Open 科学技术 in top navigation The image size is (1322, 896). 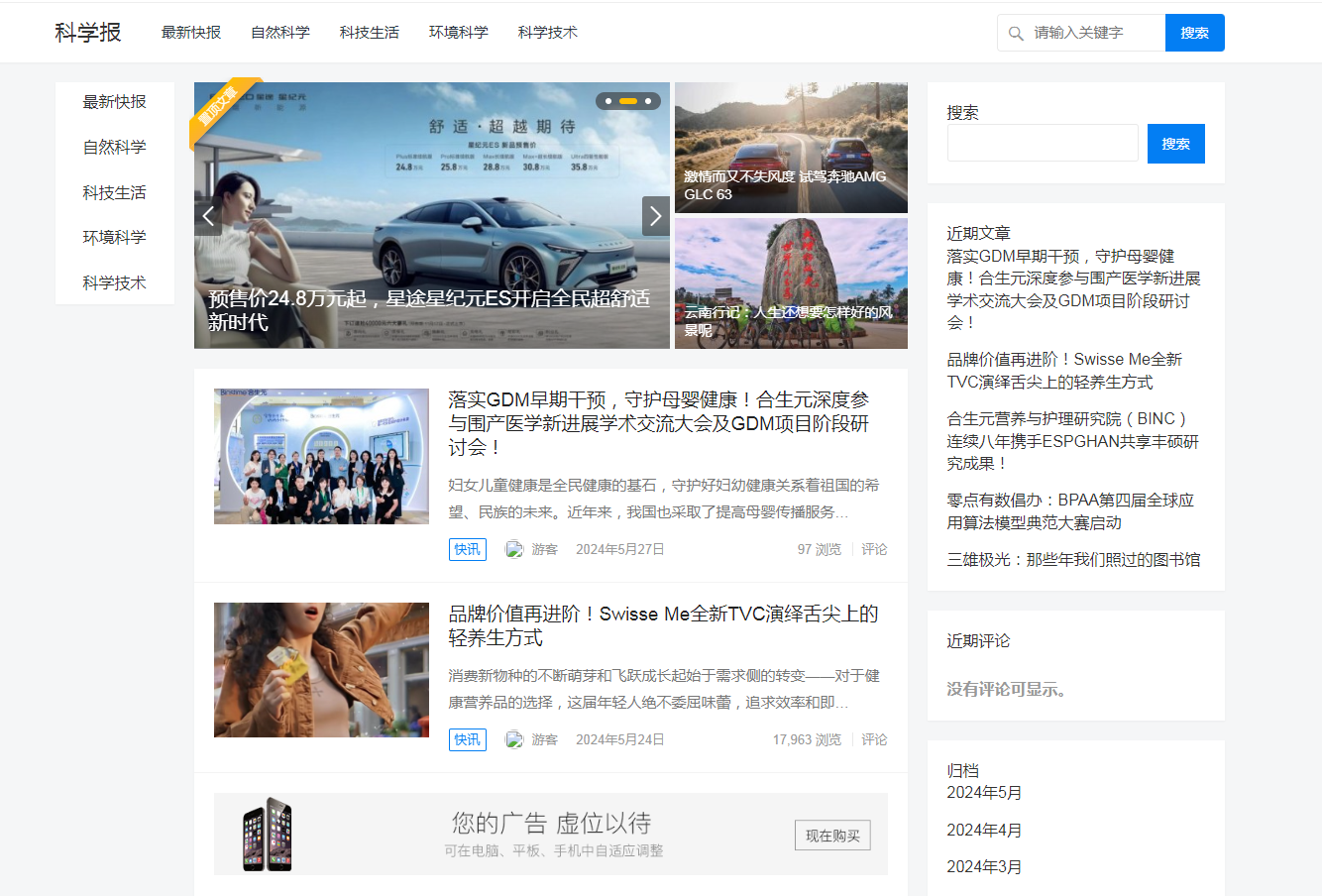[x=548, y=33]
